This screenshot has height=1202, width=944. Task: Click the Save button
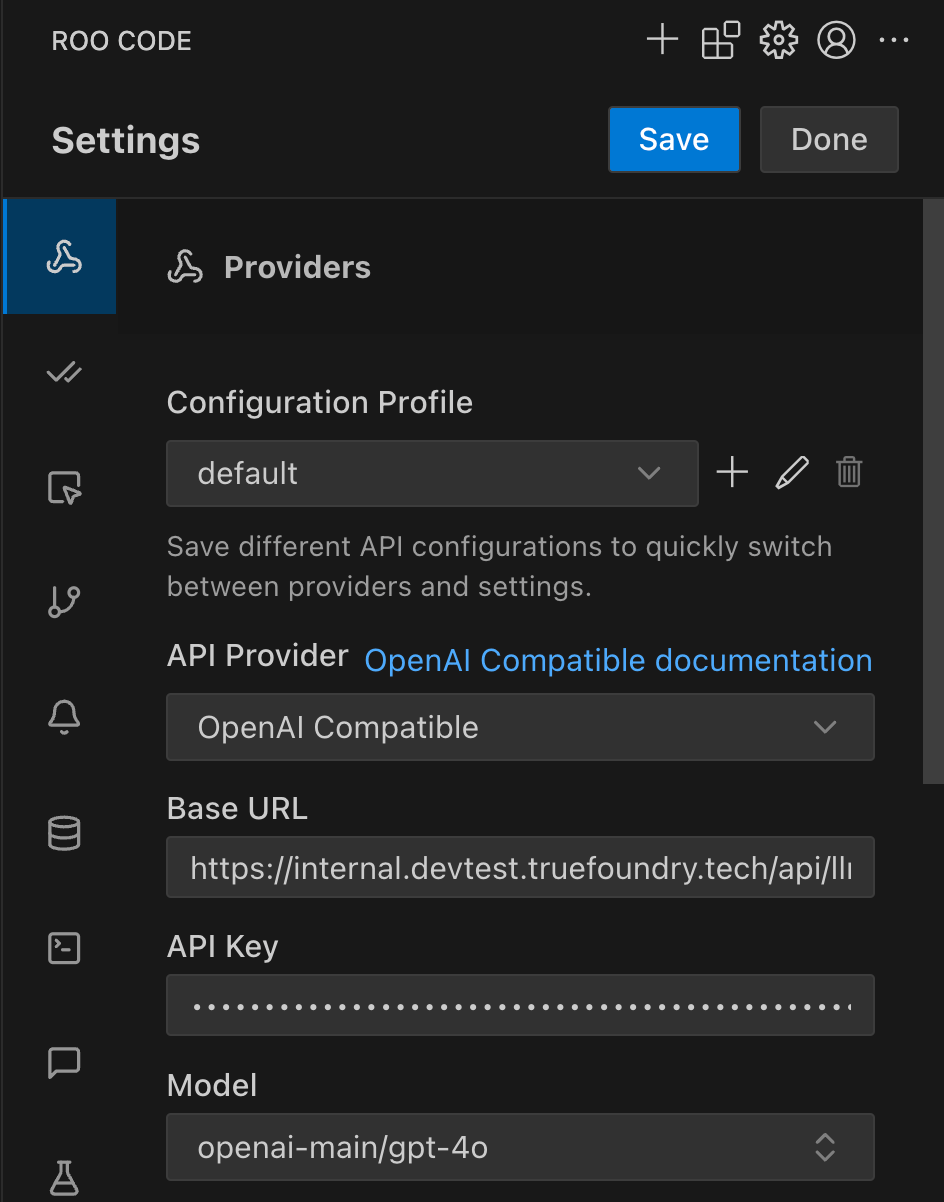point(674,139)
